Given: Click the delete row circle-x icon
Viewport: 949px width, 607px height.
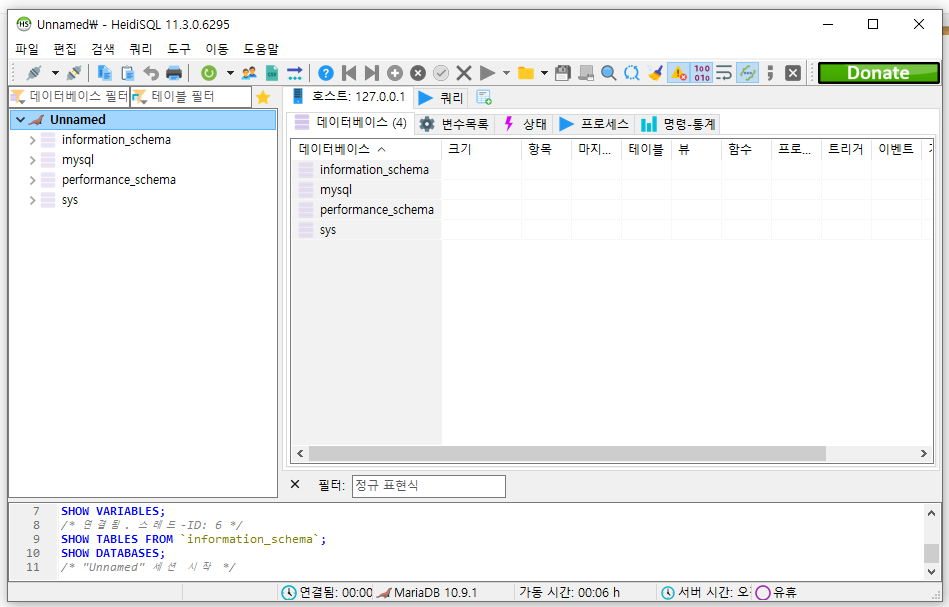Looking at the screenshot, I should (x=418, y=73).
